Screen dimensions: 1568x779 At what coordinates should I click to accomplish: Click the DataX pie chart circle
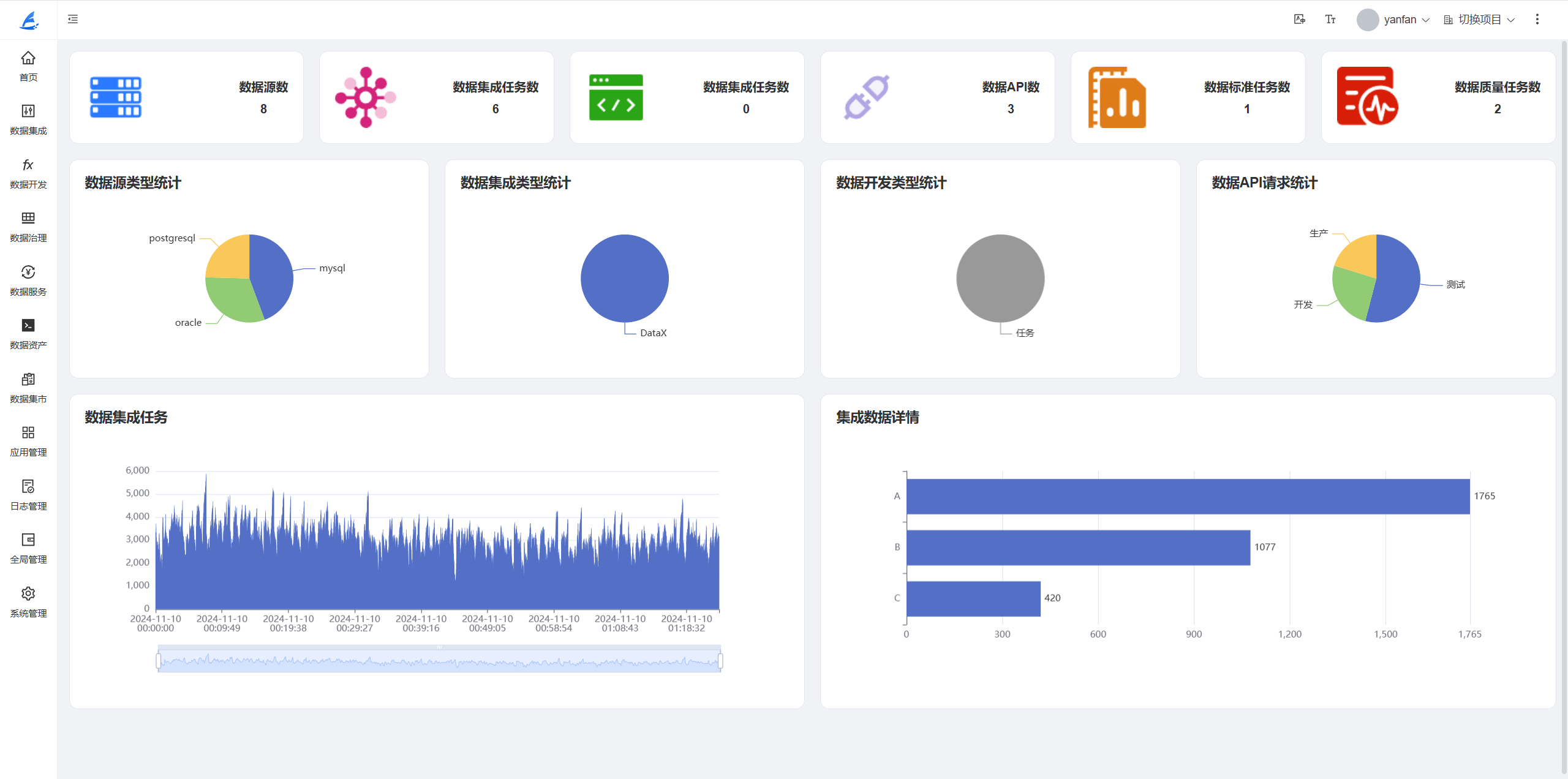point(624,278)
